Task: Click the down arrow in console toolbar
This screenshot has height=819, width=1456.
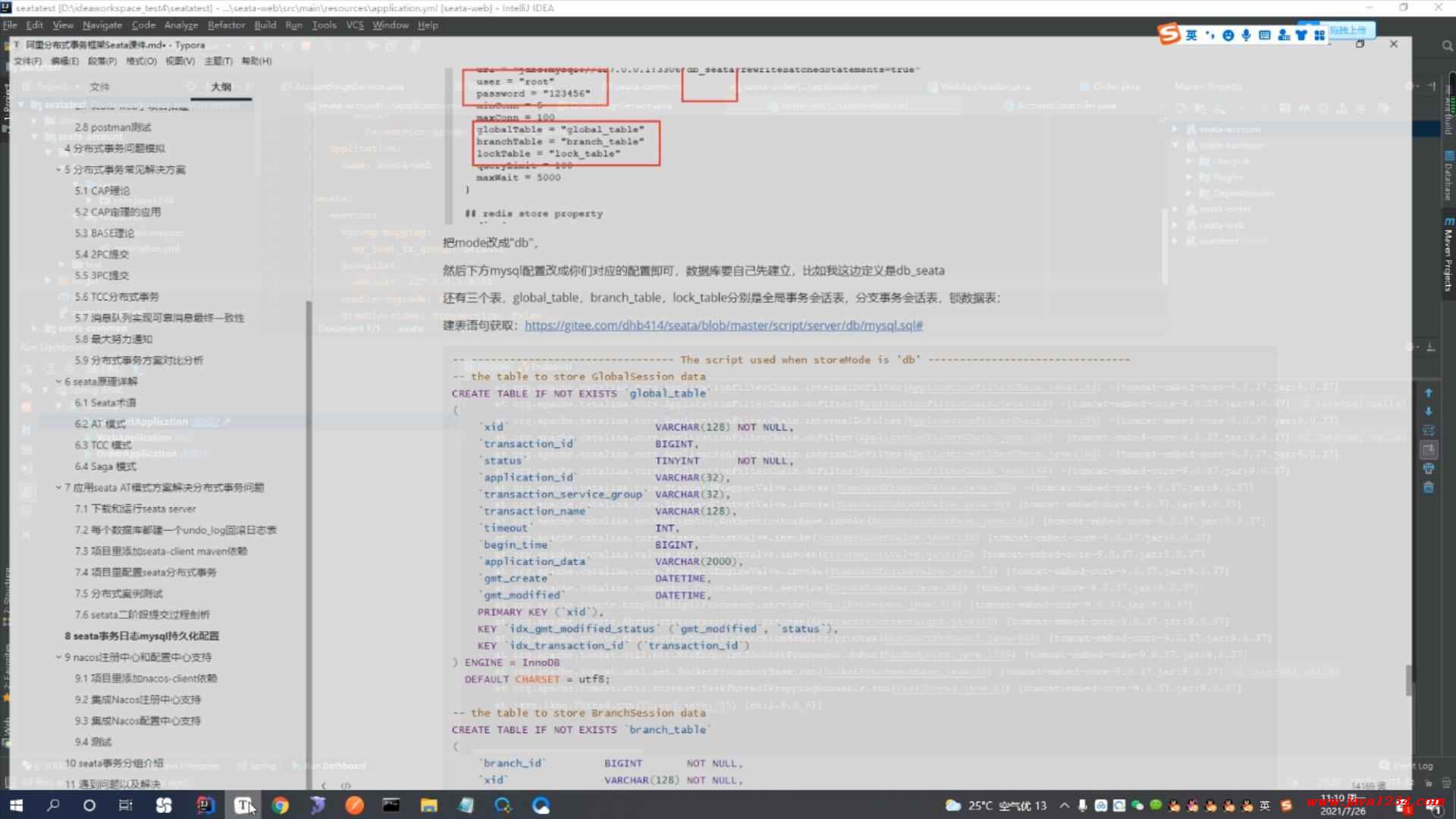Action: [x=1429, y=411]
